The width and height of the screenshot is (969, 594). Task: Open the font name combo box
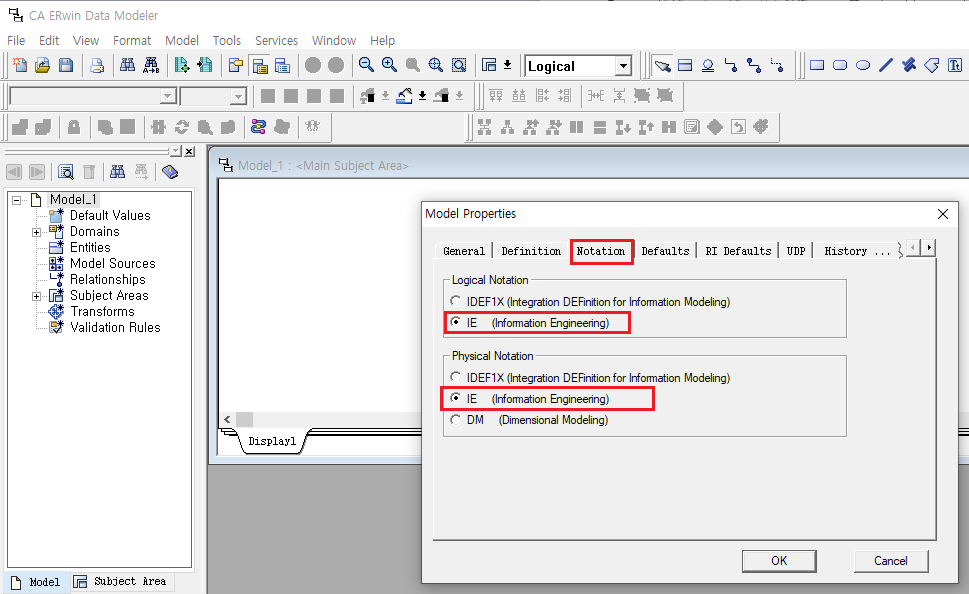93,96
